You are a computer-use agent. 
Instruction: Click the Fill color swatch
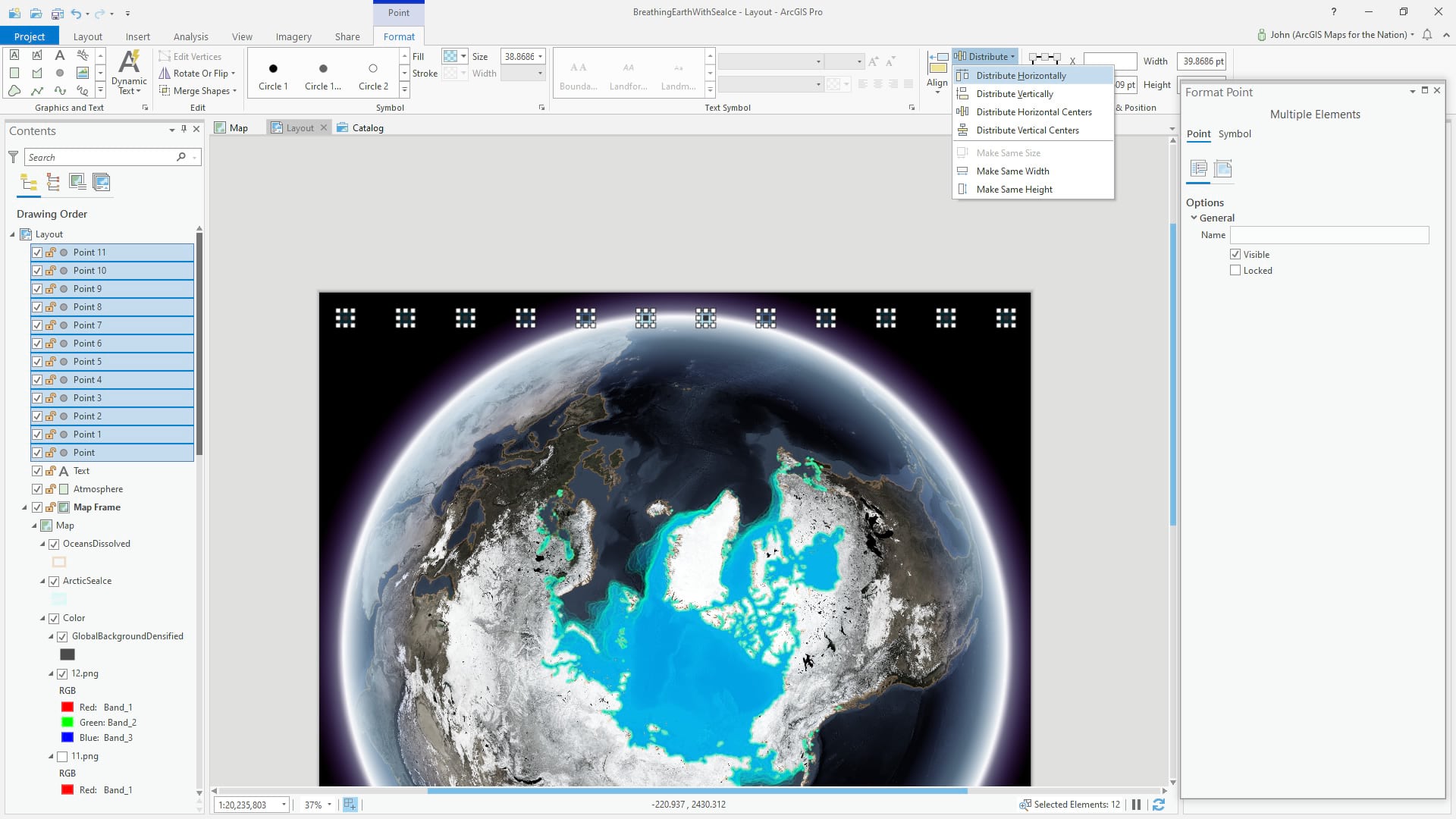point(450,56)
